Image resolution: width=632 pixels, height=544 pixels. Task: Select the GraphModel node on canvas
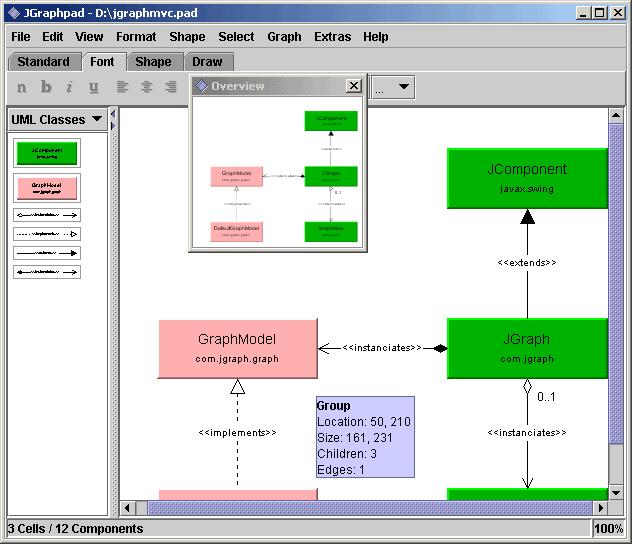pos(238,349)
